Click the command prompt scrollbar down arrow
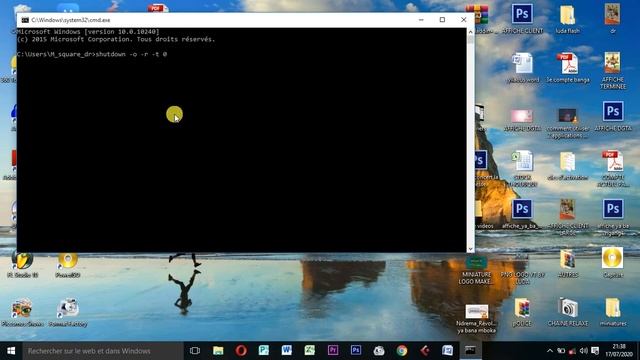 point(471,249)
